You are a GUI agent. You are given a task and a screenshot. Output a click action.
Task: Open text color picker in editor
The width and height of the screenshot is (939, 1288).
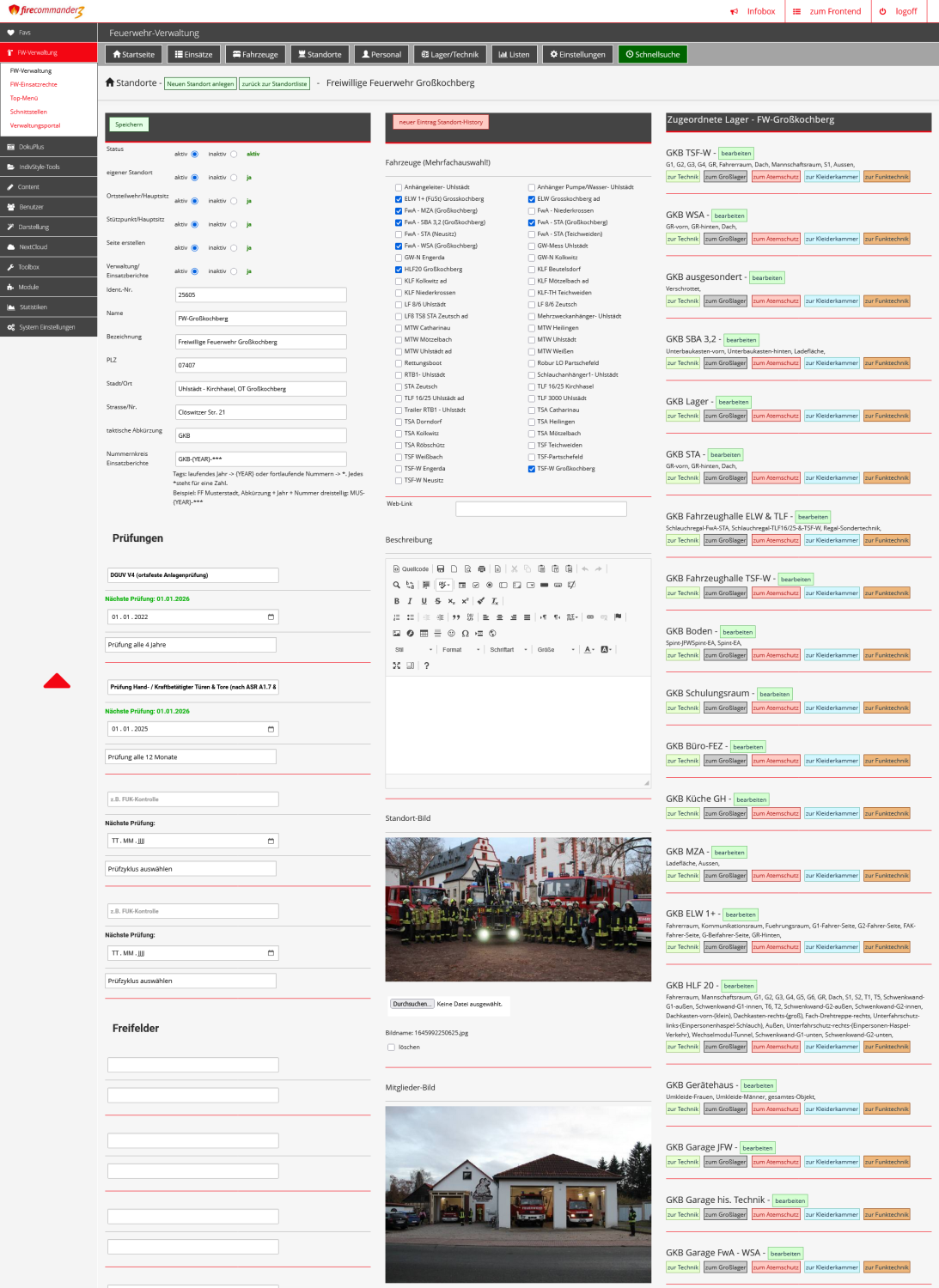(x=589, y=650)
